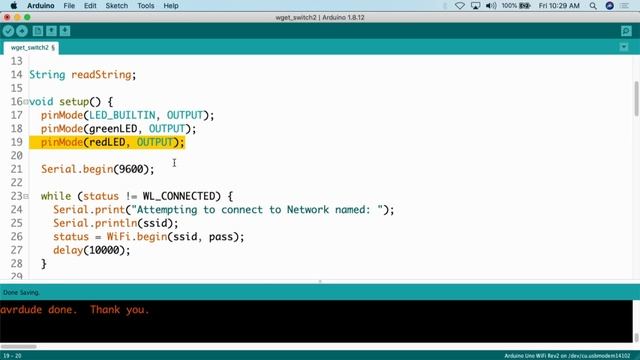Click 'WiFi.begin(ssid, pass);' text

pos(176,237)
